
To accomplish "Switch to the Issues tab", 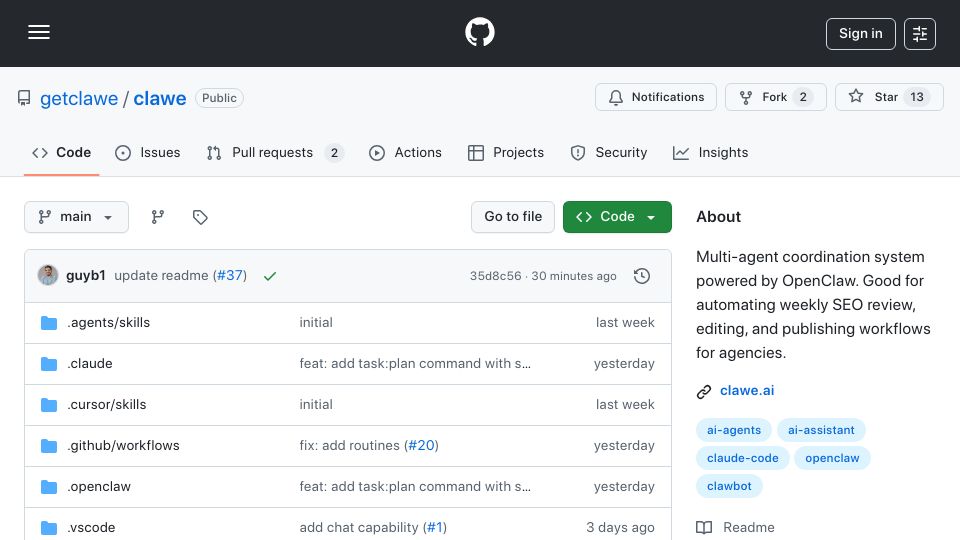I will (x=148, y=152).
